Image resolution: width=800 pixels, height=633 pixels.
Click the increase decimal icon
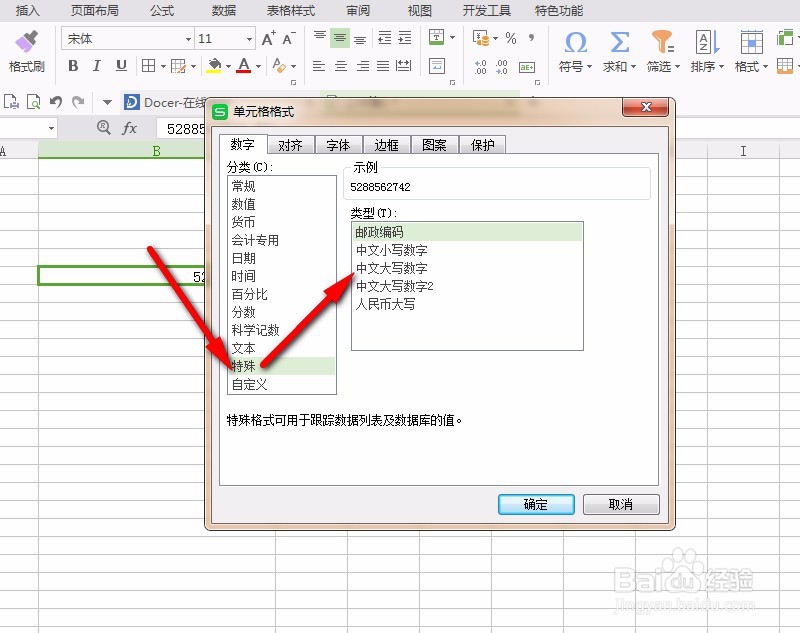coord(480,66)
